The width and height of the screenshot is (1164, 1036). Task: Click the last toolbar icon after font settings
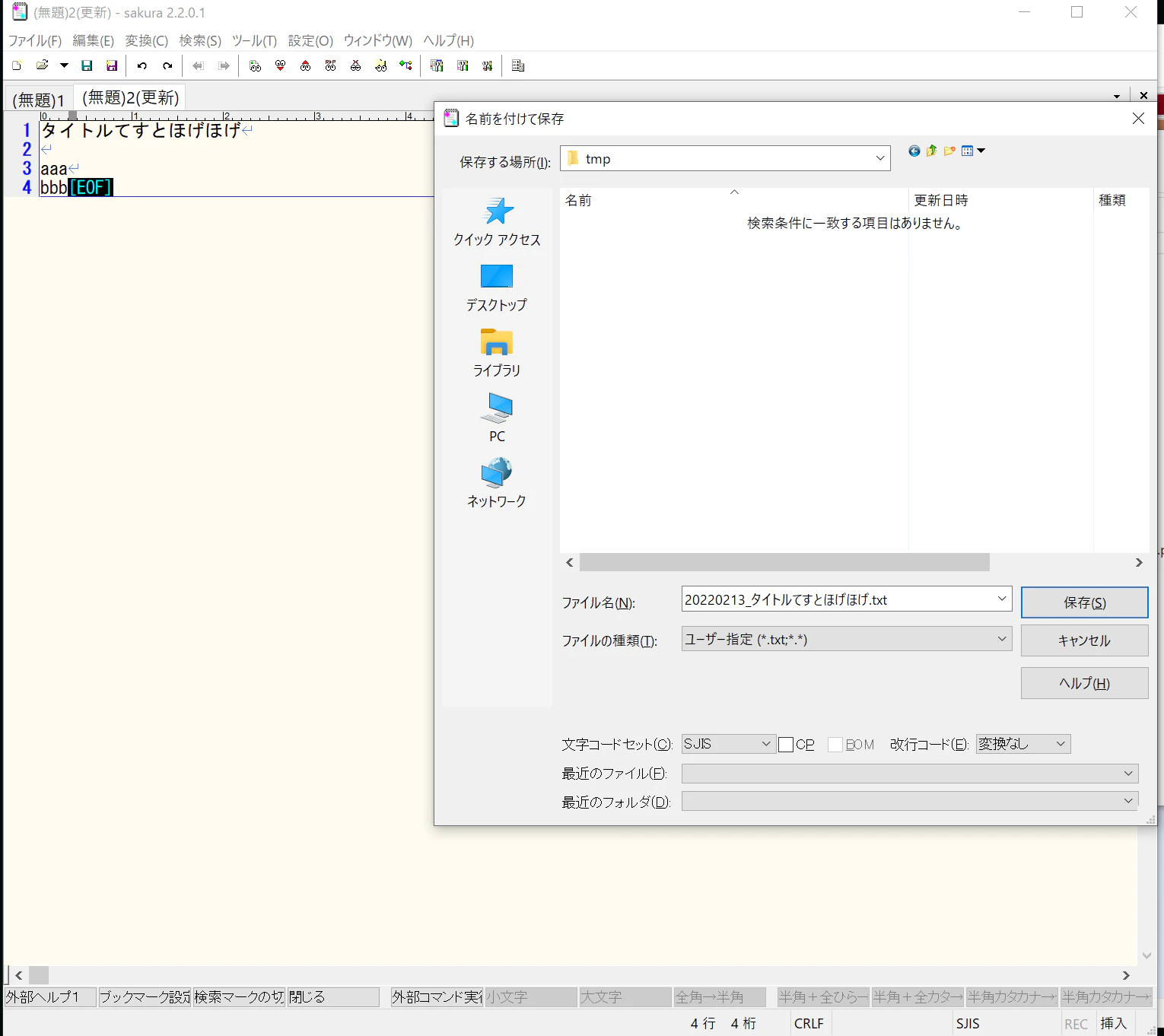[x=518, y=66]
